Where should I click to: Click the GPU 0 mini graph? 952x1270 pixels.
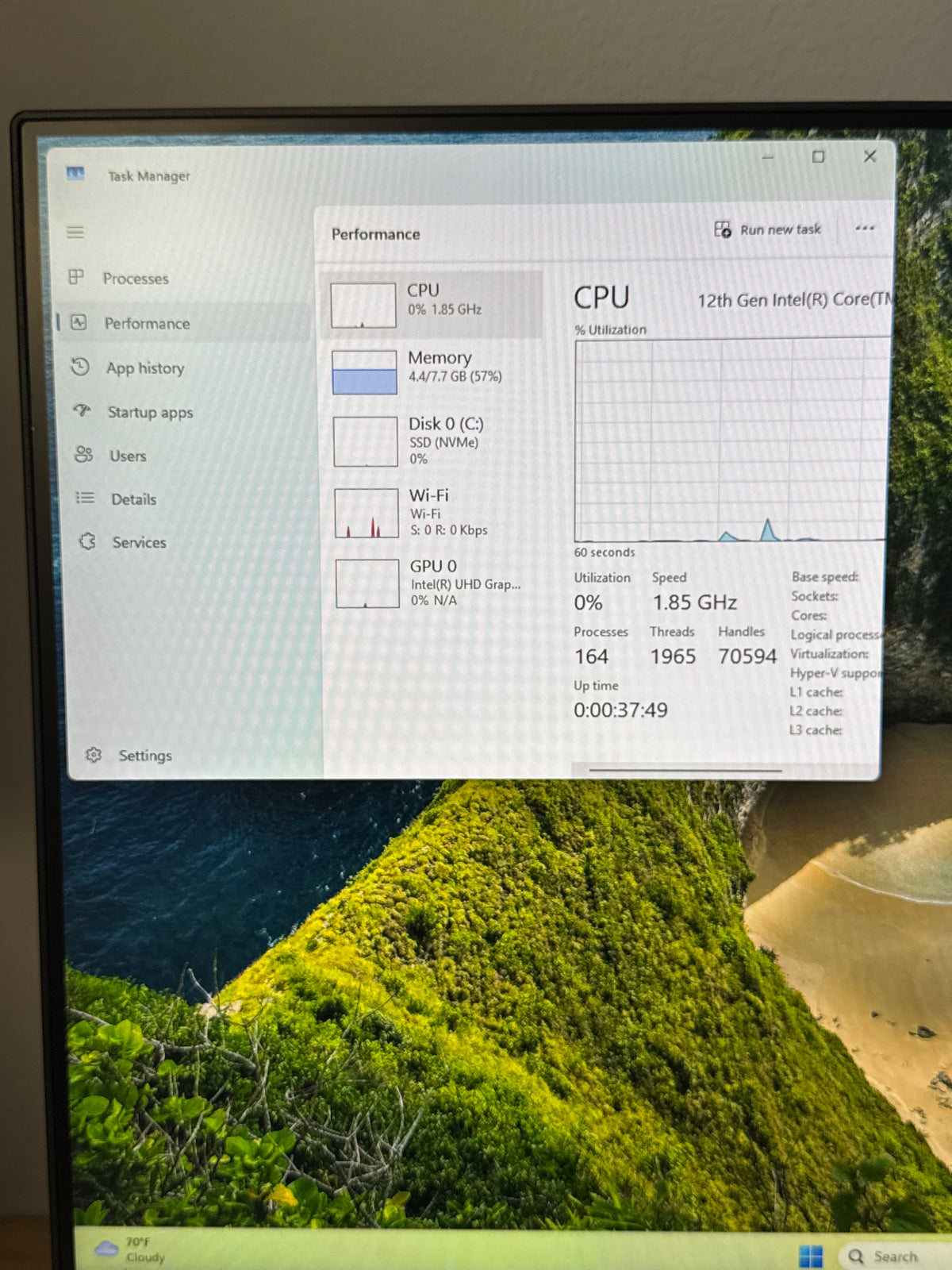click(367, 583)
